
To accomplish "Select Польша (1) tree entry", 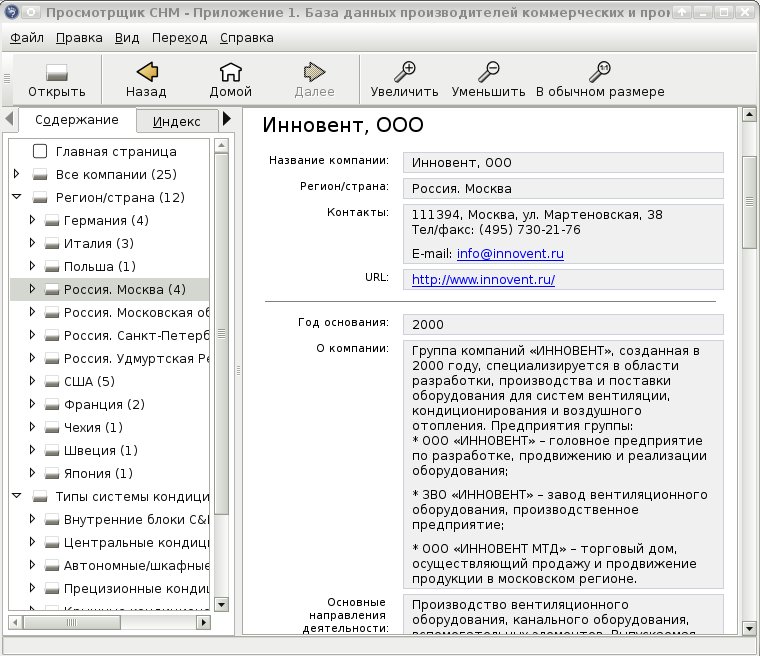I will 99,267.
